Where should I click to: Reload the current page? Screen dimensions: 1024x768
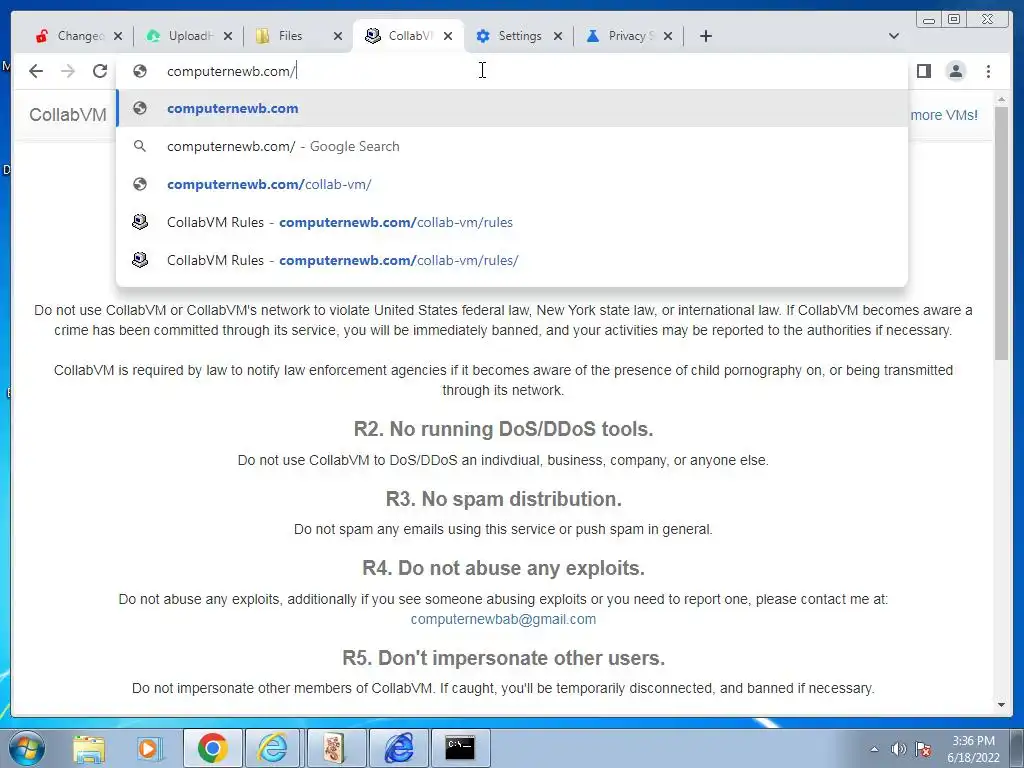click(x=100, y=71)
